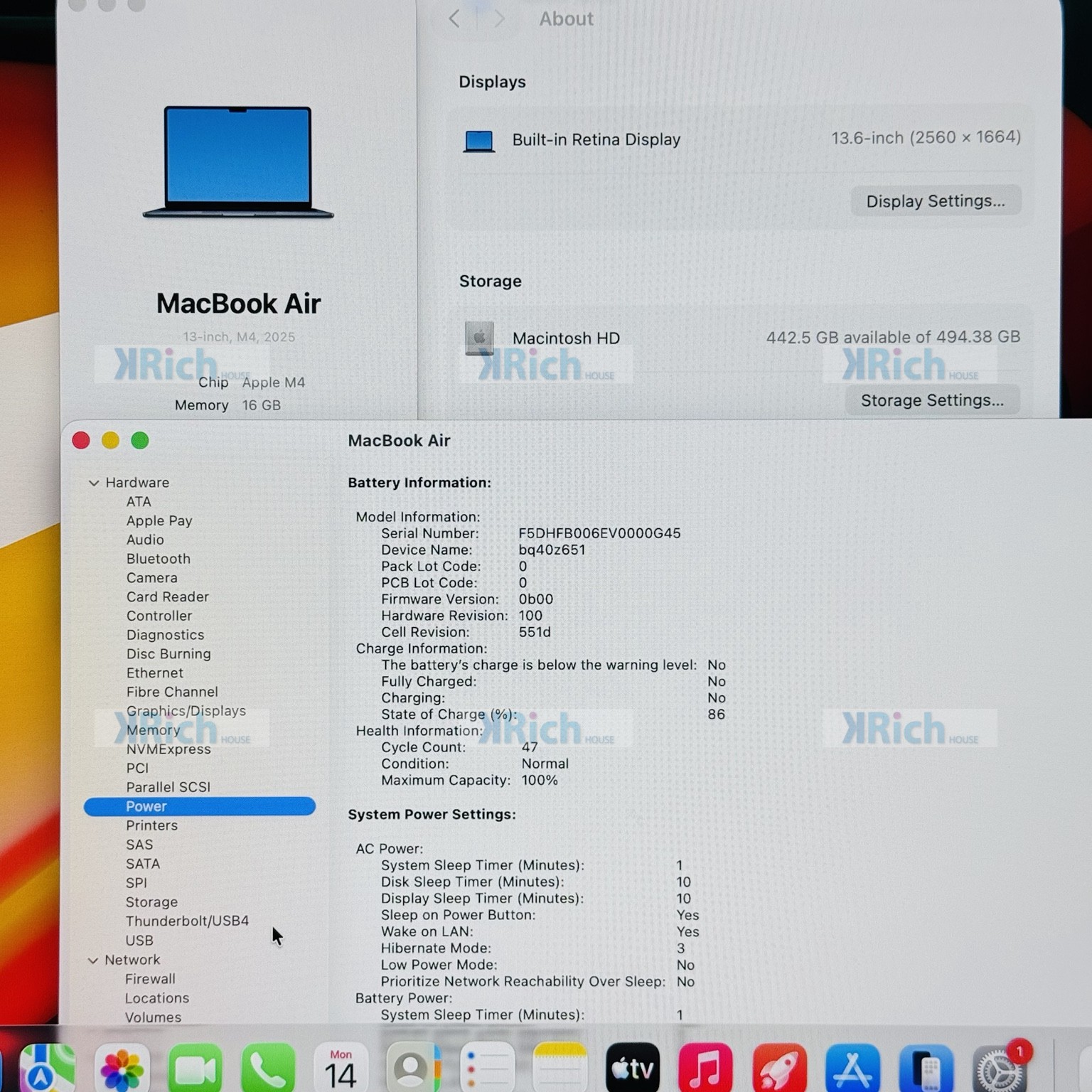Select Volumes under Network
1092x1092 pixels.
tap(154, 1017)
